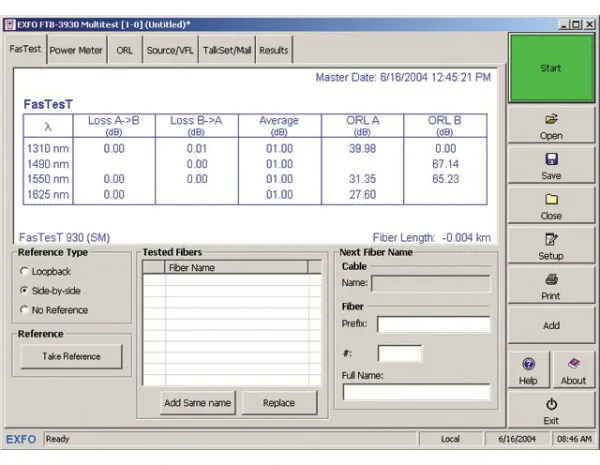Switch to the Power Meter tab

(77, 50)
